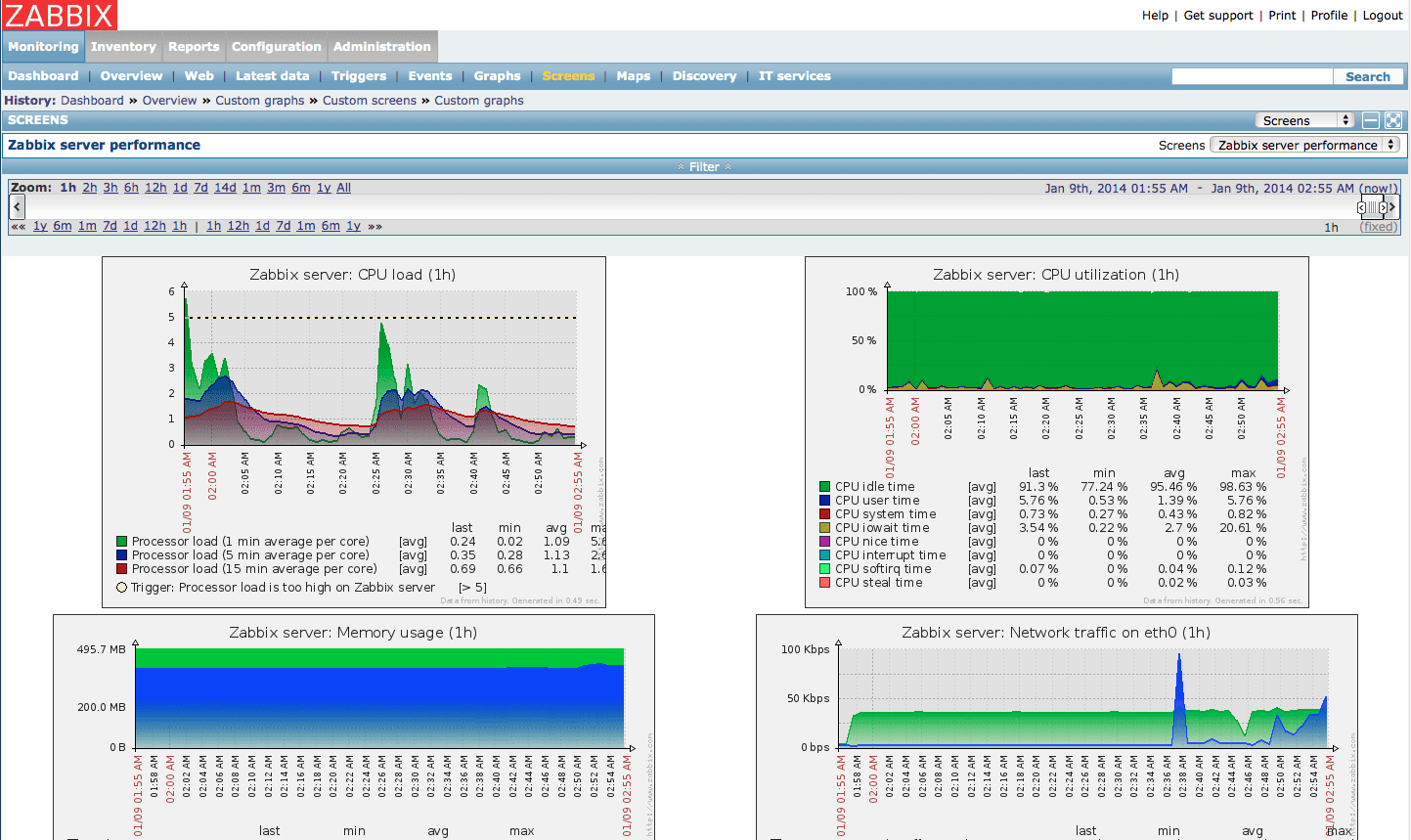Click the Search button

tap(1368, 76)
